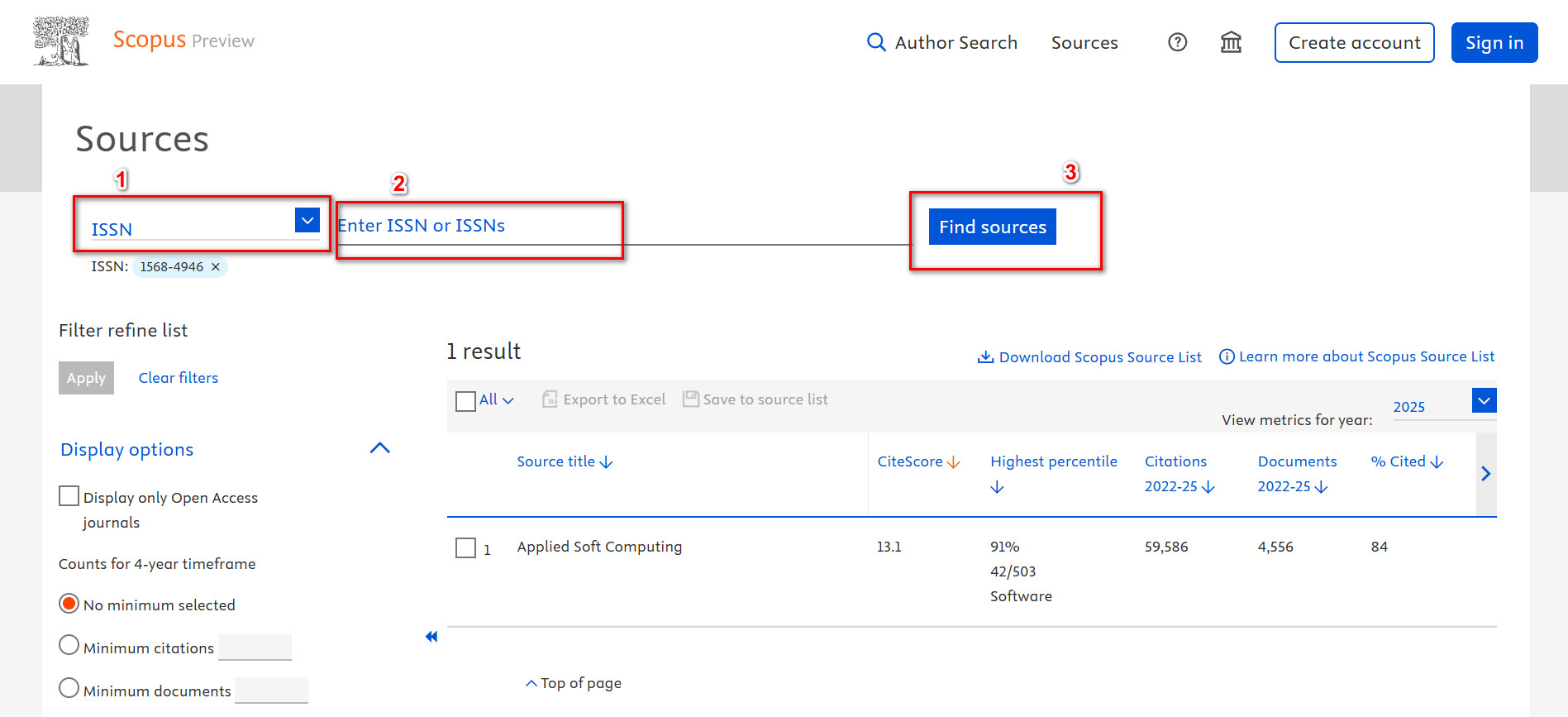Screen dimensions: 1568x717
Task: Click the CiteScore value 13.1
Action: click(x=889, y=547)
